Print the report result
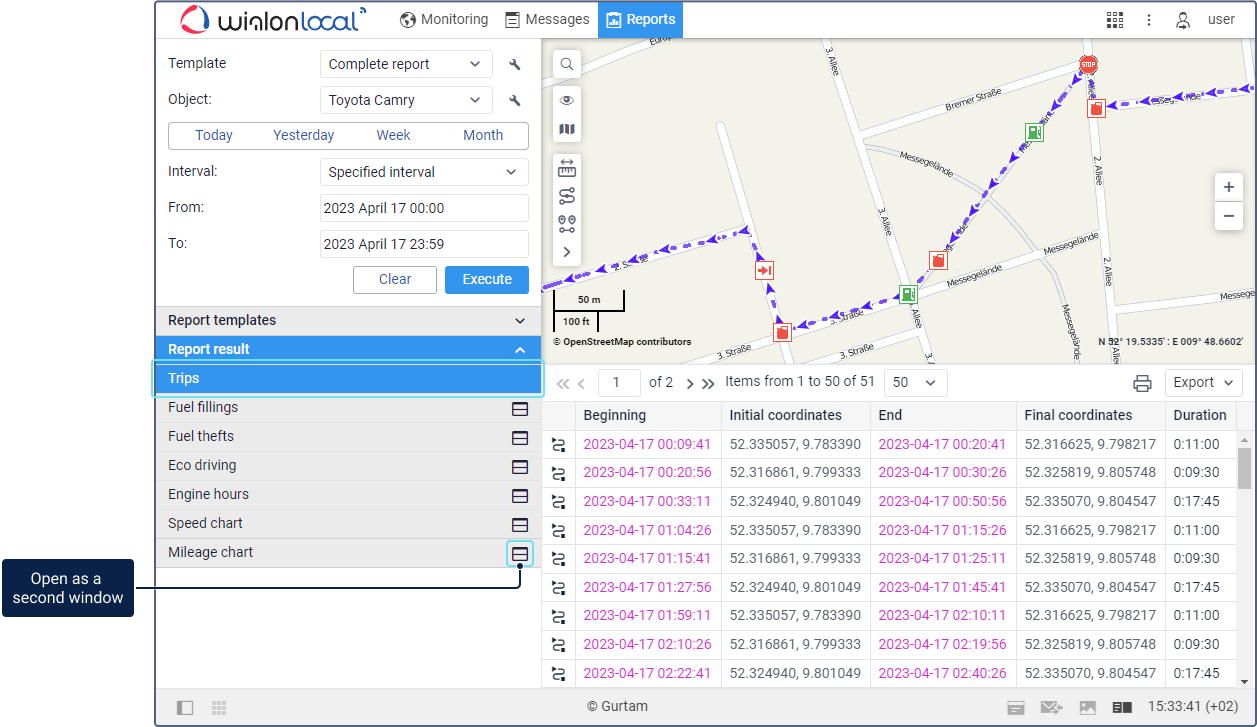Image resolution: width=1257 pixels, height=727 pixels. point(1142,383)
